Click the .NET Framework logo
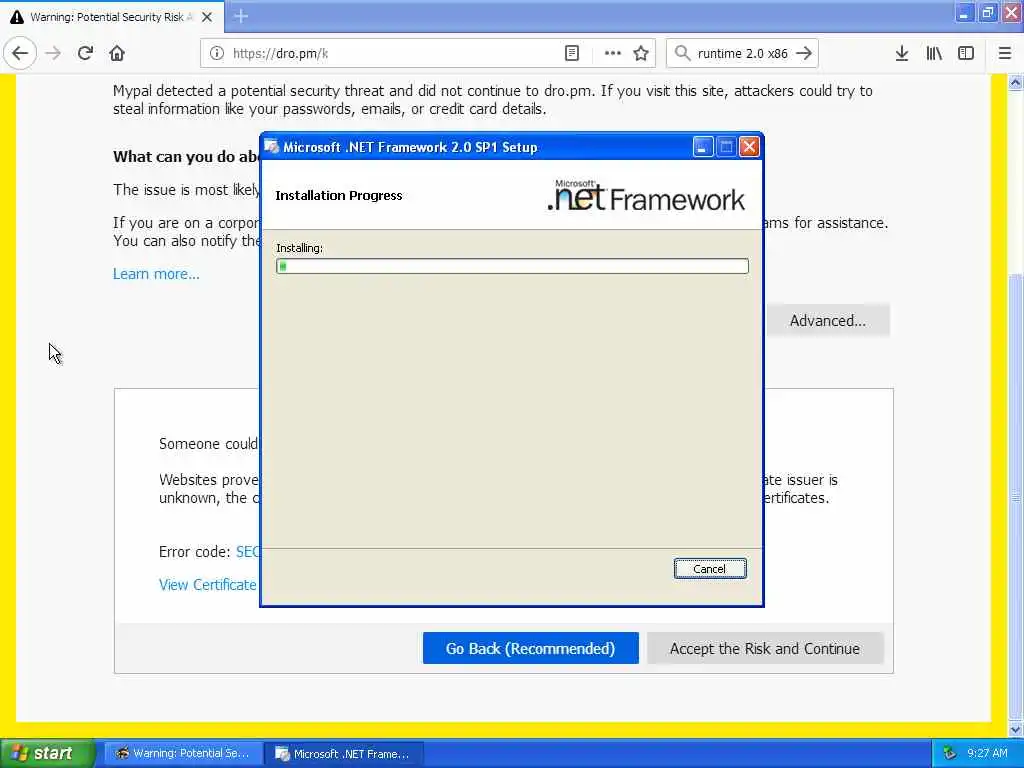This screenshot has height=768, width=1024. (x=645, y=195)
